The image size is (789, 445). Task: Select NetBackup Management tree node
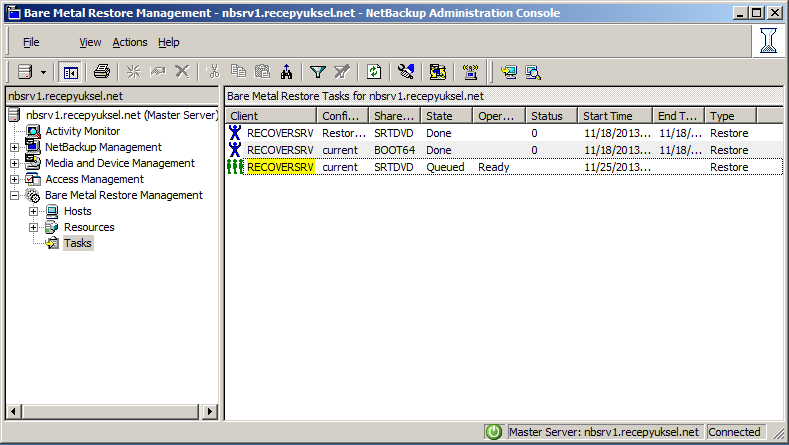[x=103, y=147]
